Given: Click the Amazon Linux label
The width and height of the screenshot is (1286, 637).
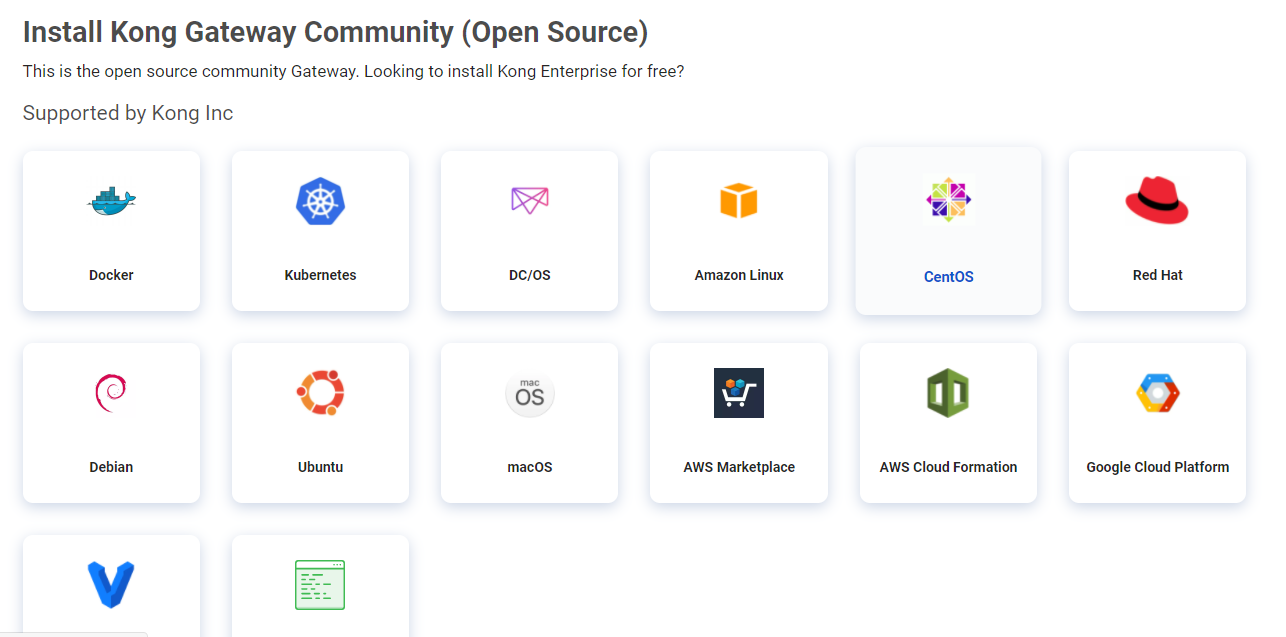Looking at the screenshot, I should 739,275.
